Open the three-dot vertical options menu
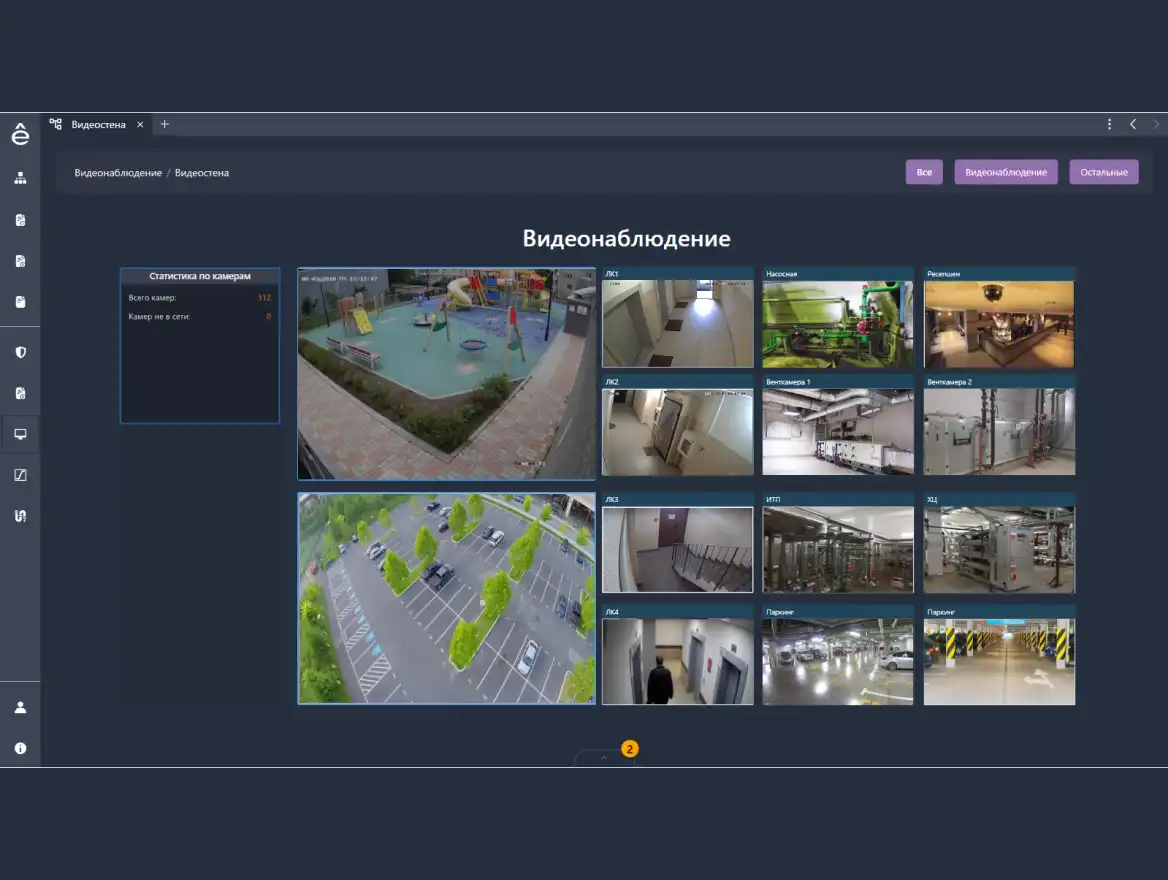This screenshot has width=1168, height=880. (x=1109, y=125)
